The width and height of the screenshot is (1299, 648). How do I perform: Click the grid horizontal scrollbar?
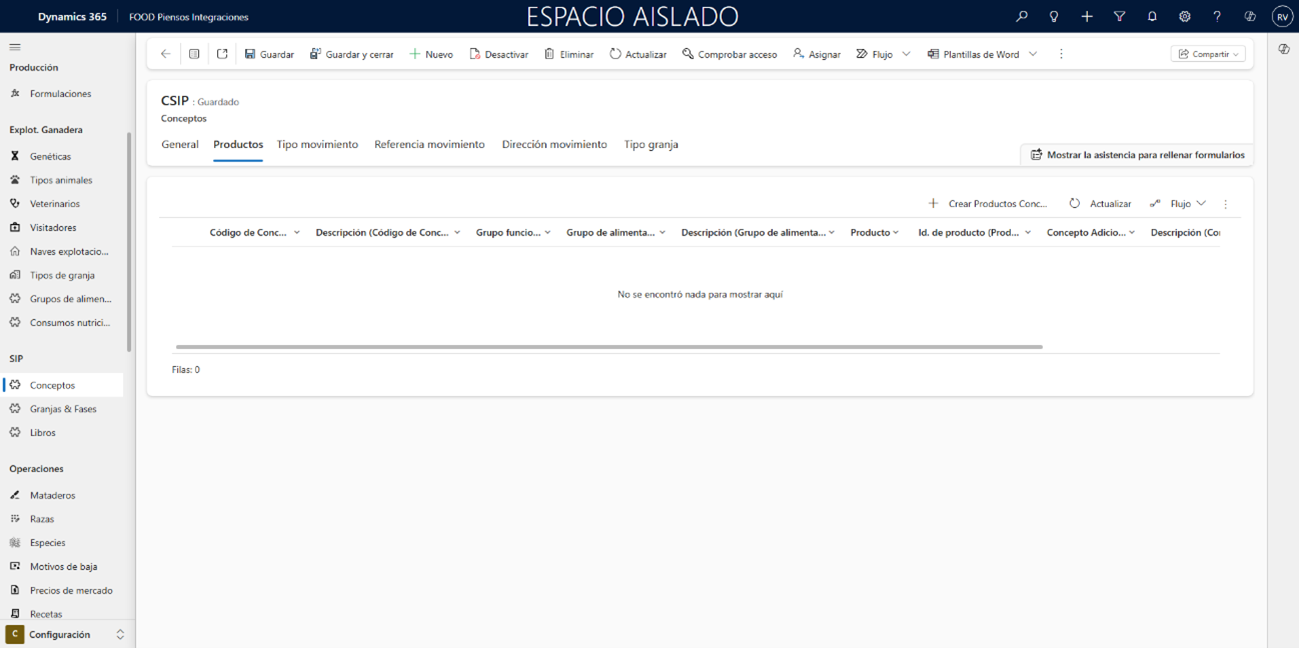608,347
